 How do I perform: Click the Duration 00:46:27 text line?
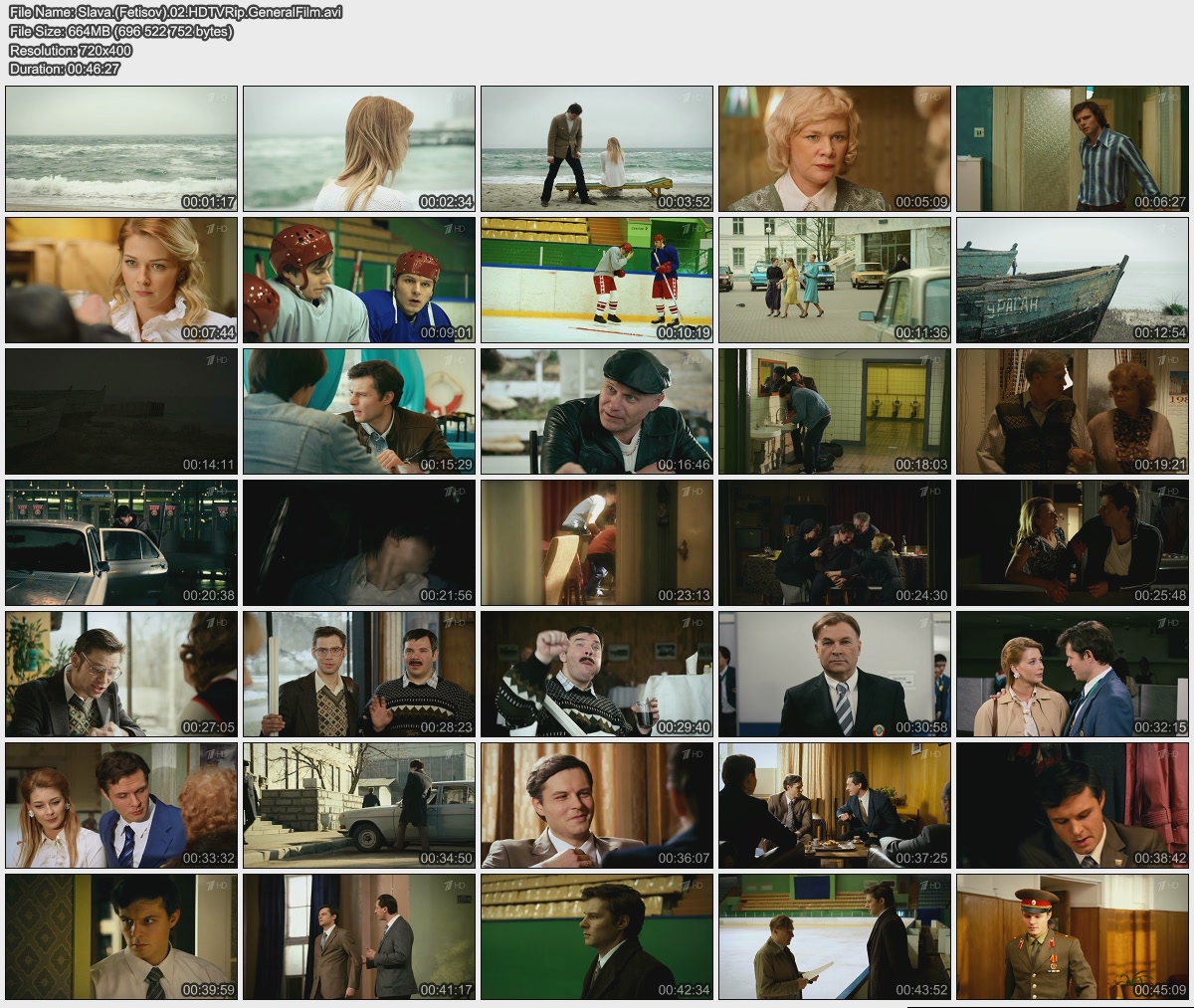pyautogui.click(x=65, y=69)
